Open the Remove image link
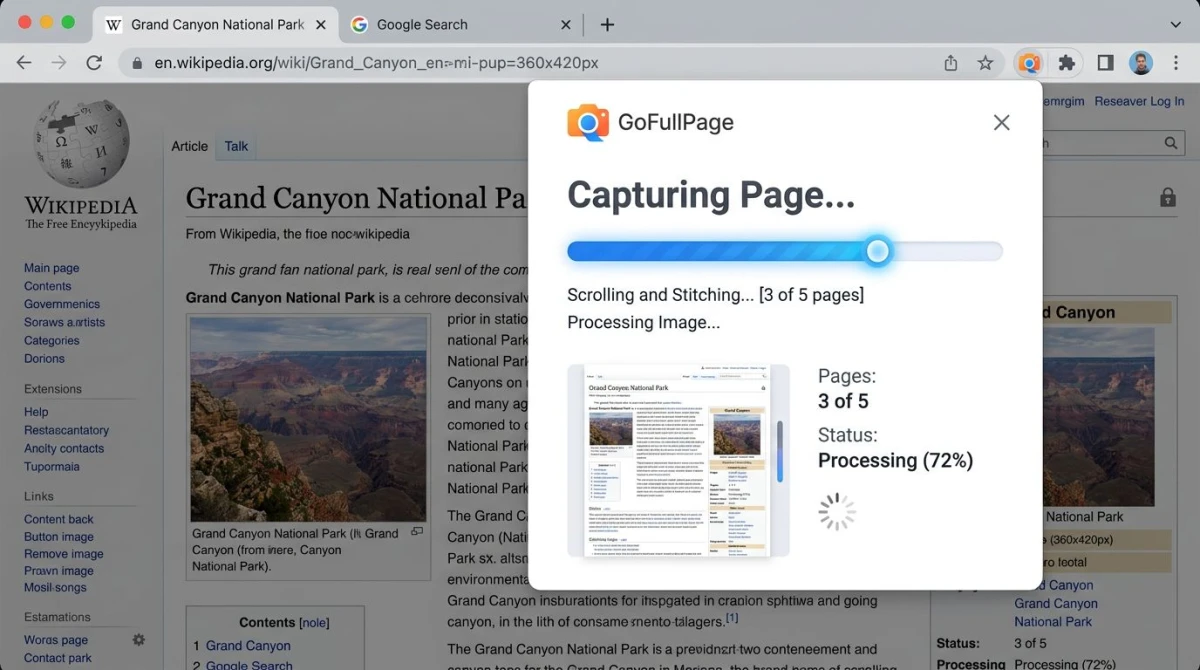 click(x=64, y=554)
